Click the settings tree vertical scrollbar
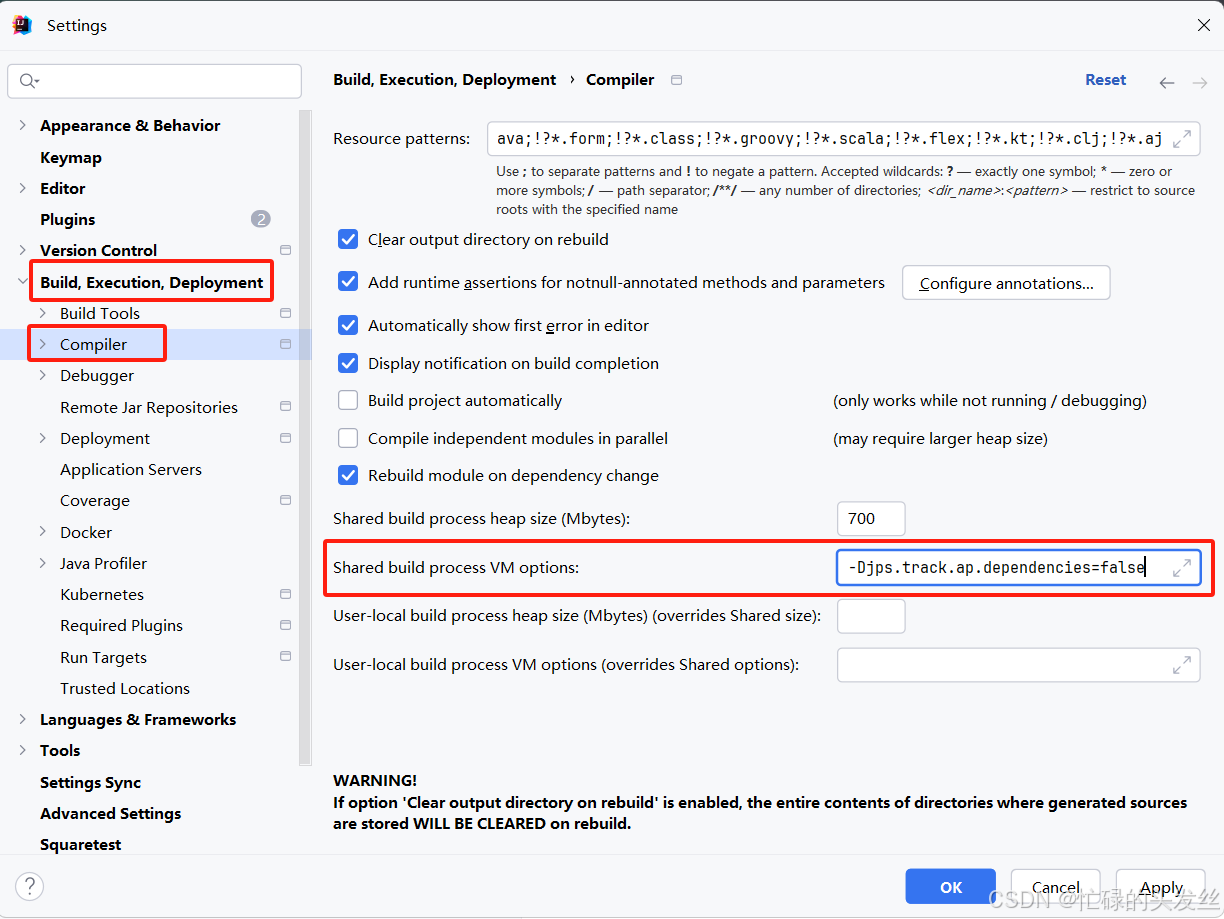The height and width of the screenshot is (919, 1224). (x=306, y=438)
